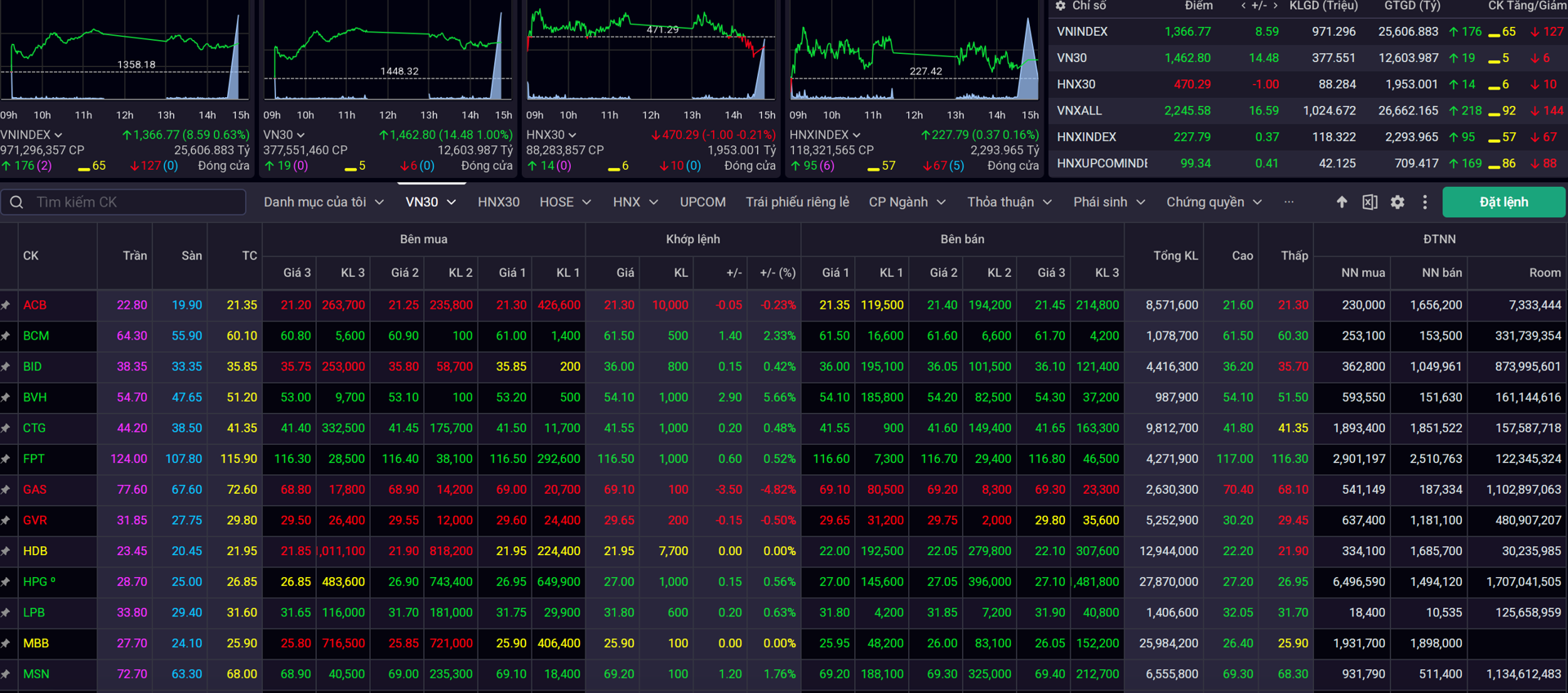Open the GAS stock symbol
The image size is (1568, 693).
(x=34, y=490)
